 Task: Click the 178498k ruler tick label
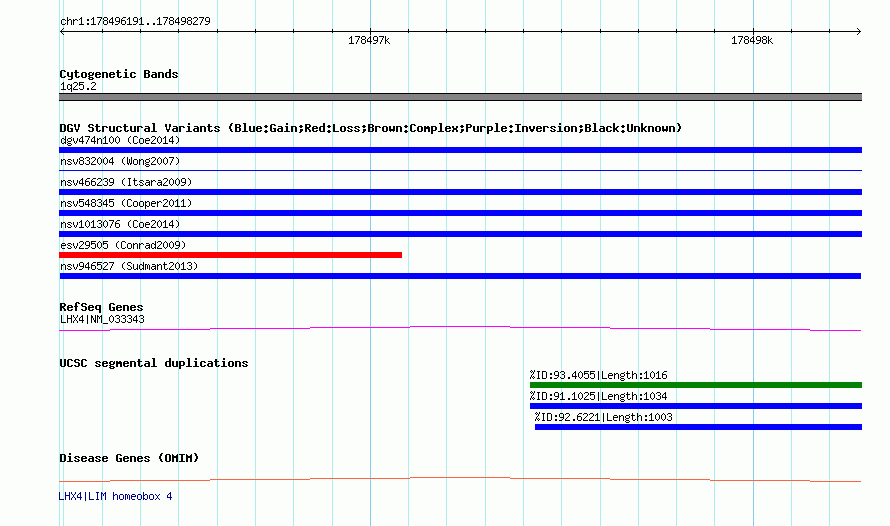pyautogui.click(x=752, y=40)
